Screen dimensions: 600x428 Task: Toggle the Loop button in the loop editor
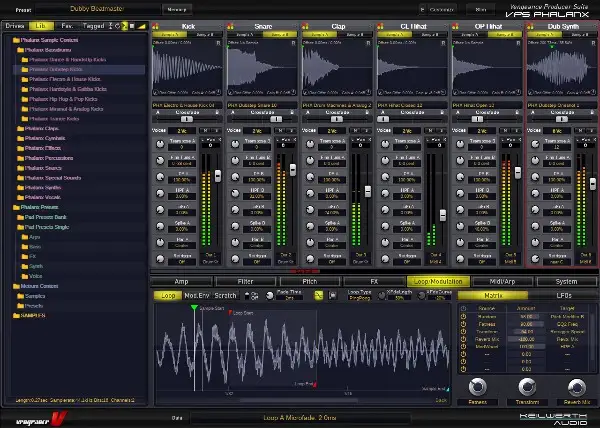[167, 296]
